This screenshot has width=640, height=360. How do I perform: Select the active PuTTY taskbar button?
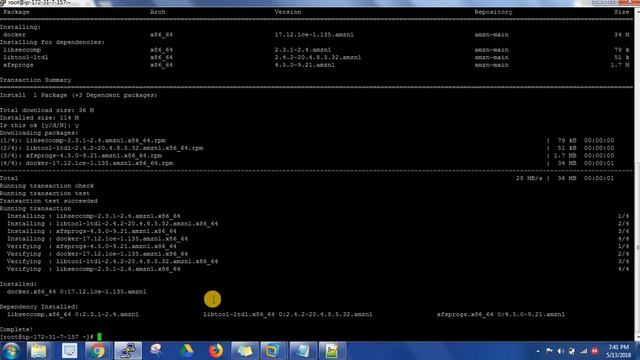(x=128, y=351)
